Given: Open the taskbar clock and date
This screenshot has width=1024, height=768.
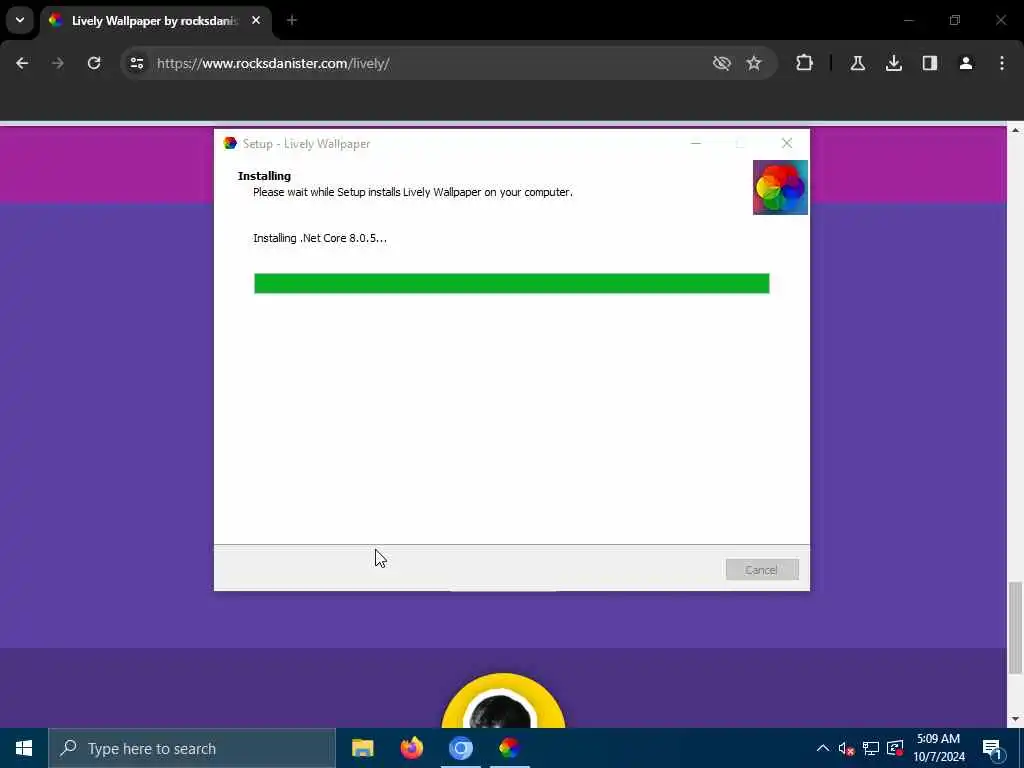Looking at the screenshot, I should (x=938, y=748).
